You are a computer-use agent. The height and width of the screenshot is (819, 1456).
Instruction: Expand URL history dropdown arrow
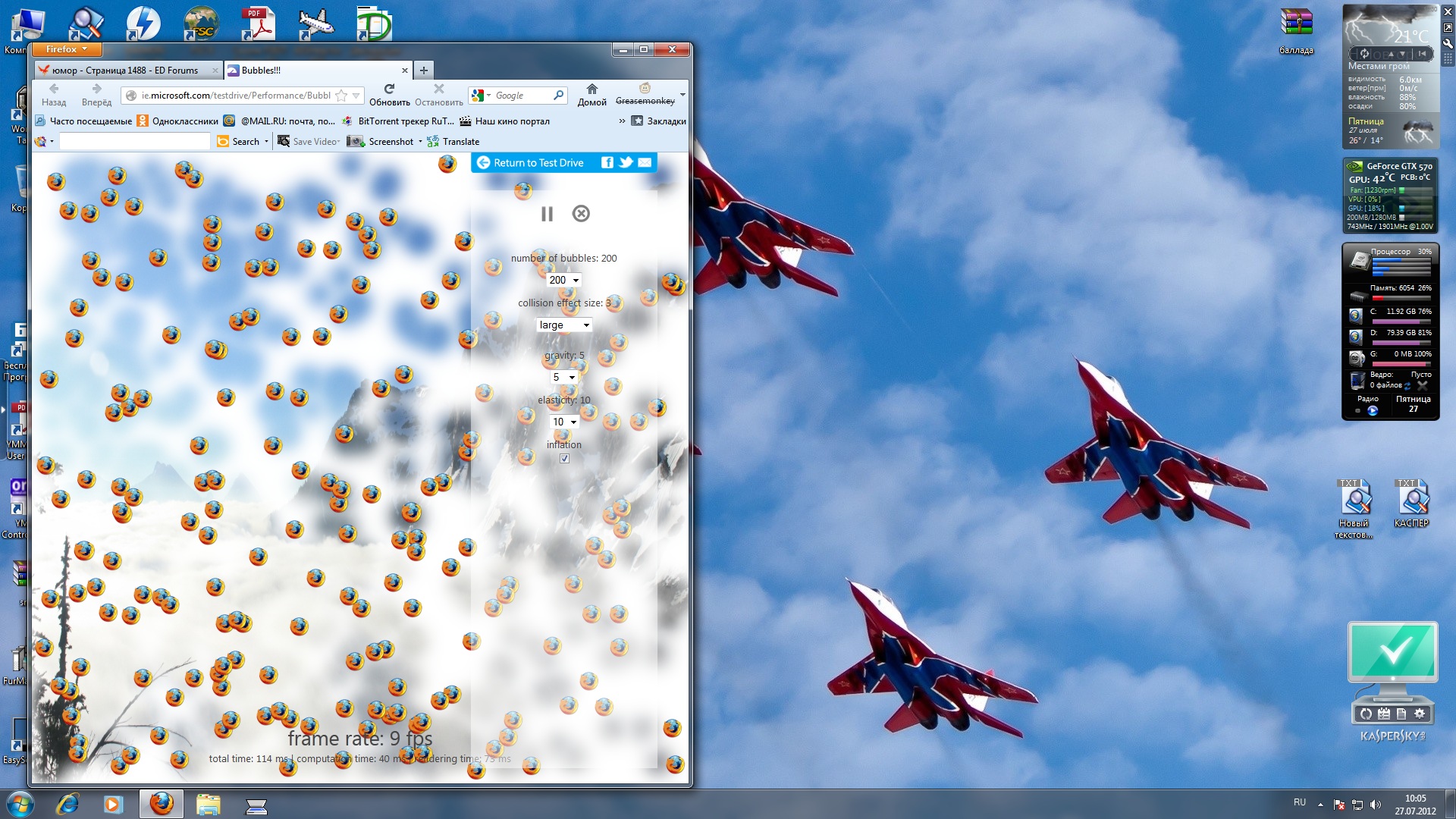point(356,96)
